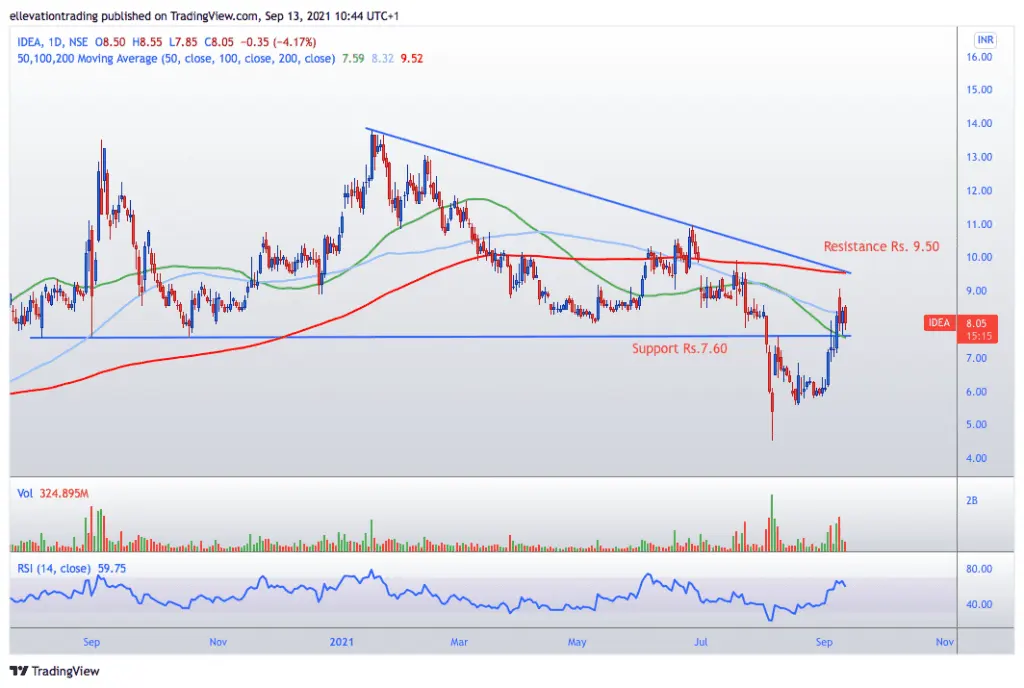This screenshot has width=1024, height=688.
Task: Click the Vol 324.895M label
Action: 53,493
